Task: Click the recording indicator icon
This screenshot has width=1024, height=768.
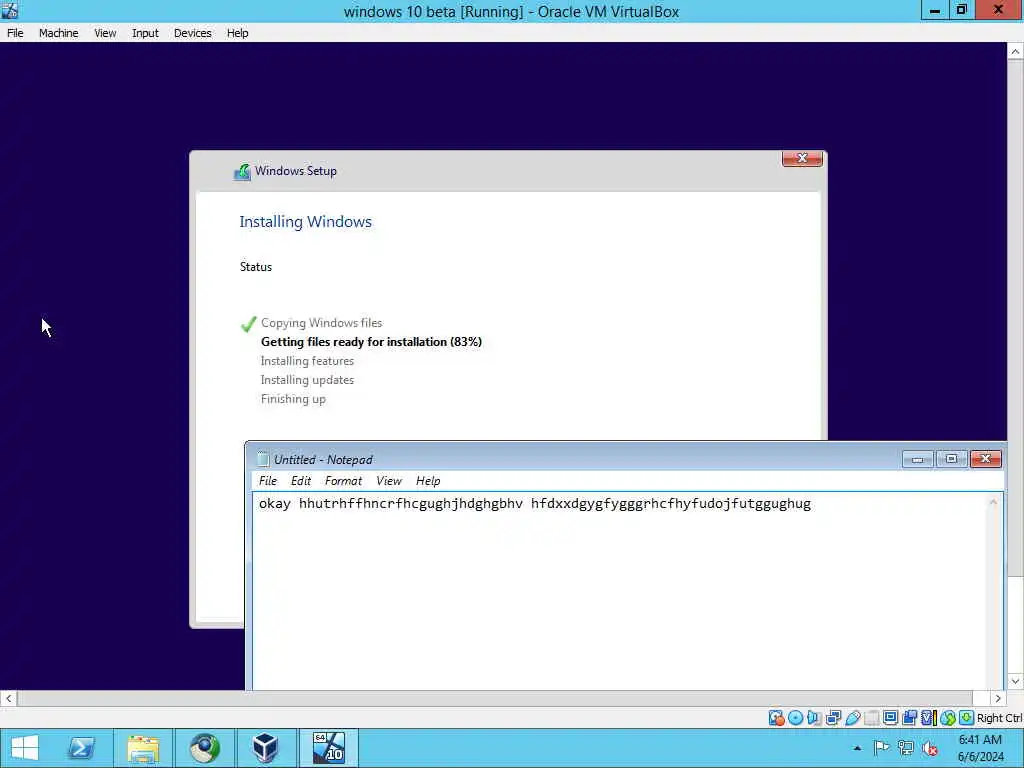Action: pyautogui.click(x=909, y=718)
